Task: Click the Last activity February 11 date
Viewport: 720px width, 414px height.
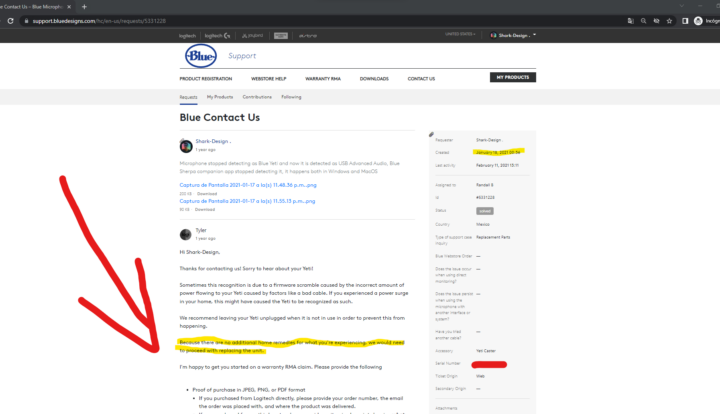Action: point(497,165)
